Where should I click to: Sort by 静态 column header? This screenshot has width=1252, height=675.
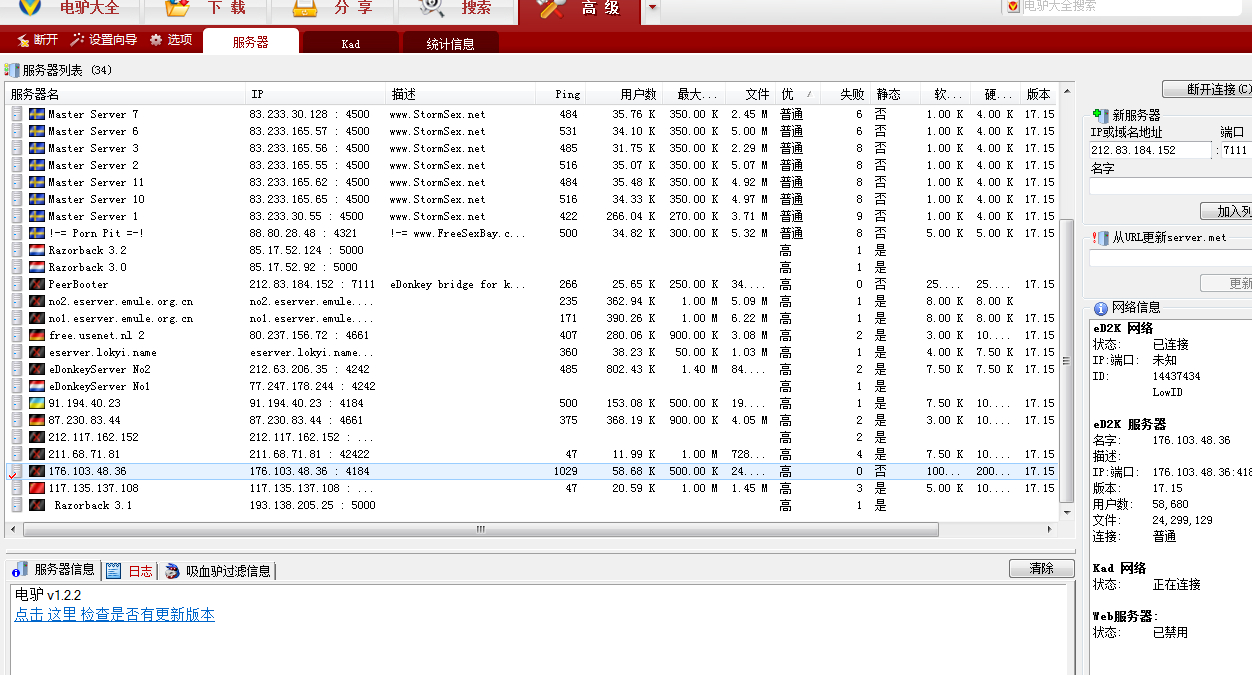(x=895, y=94)
